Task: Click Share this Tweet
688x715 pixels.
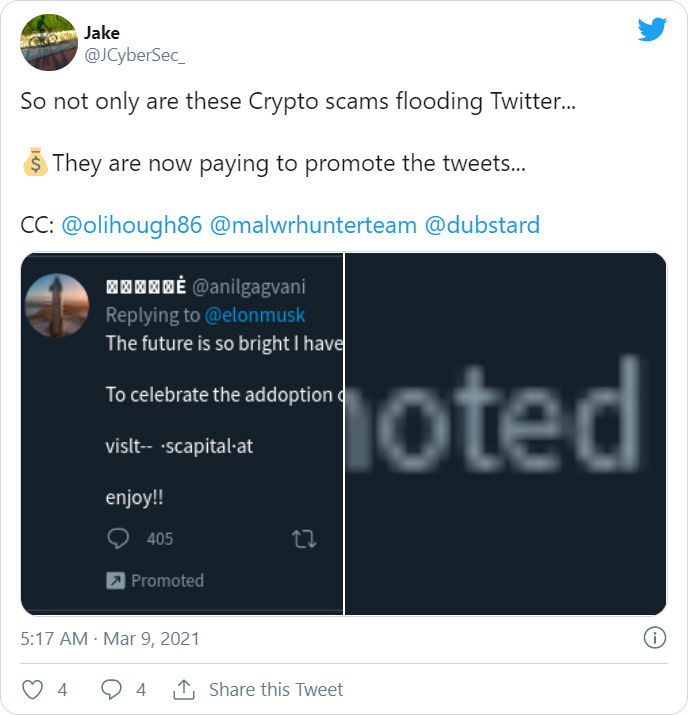Action: [x=275, y=690]
